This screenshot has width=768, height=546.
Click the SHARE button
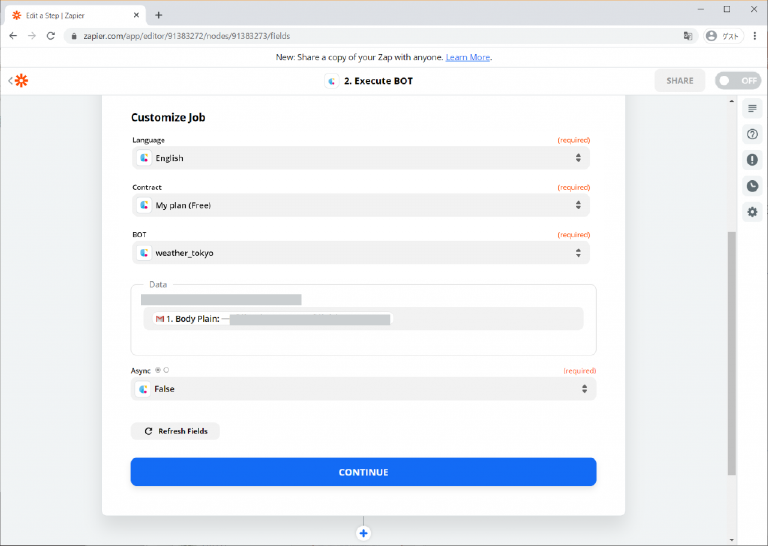click(680, 81)
